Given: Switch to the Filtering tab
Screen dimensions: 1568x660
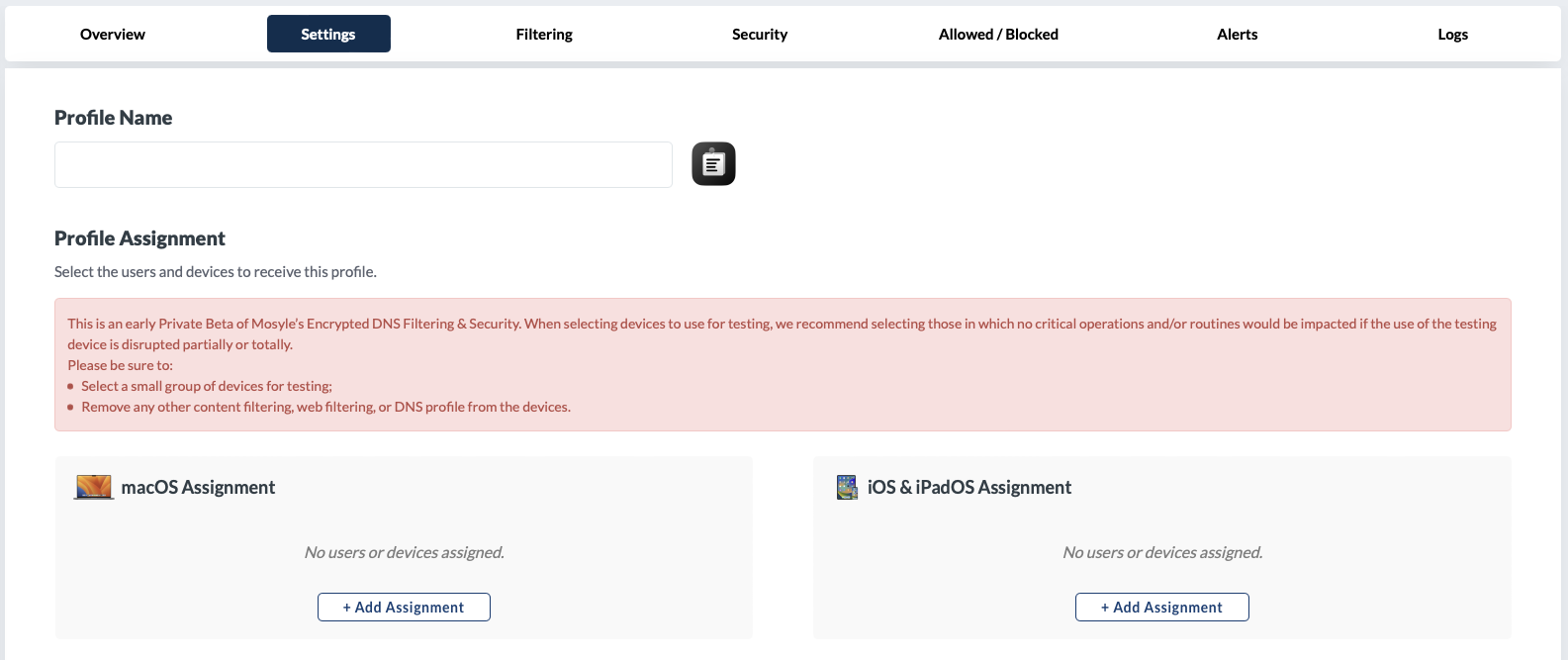Looking at the screenshot, I should click(x=544, y=35).
